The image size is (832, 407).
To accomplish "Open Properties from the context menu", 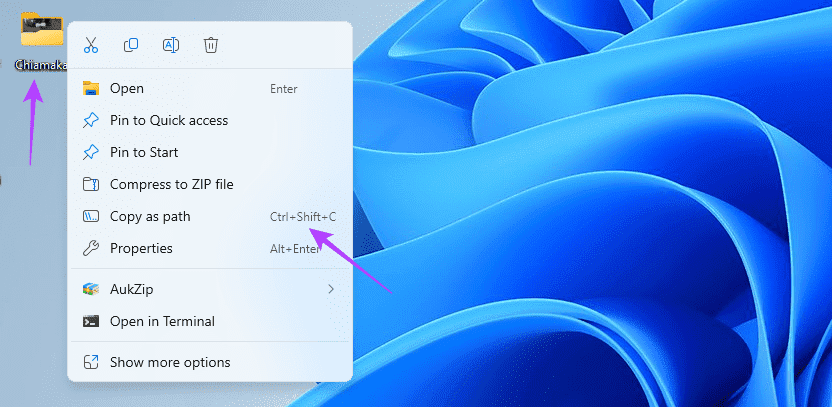I will pos(210,248).
